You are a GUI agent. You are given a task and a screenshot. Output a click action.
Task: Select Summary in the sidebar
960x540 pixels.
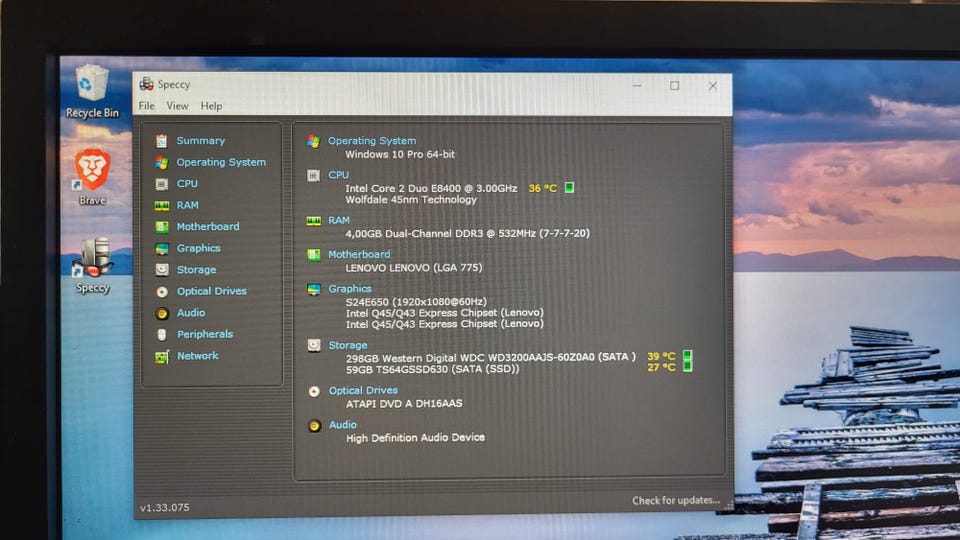pos(201,141)
